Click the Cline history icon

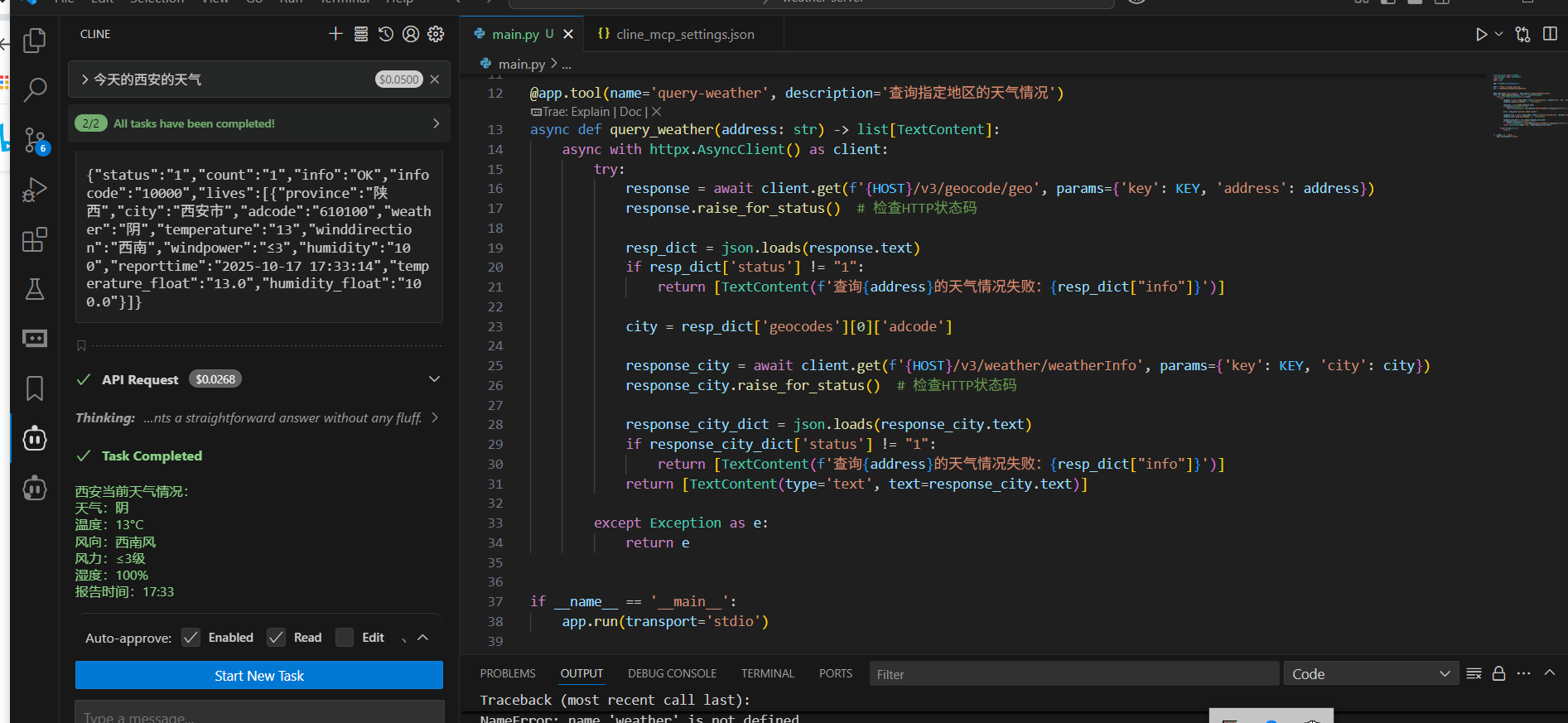pyautogui.click(x=386, y=34)
